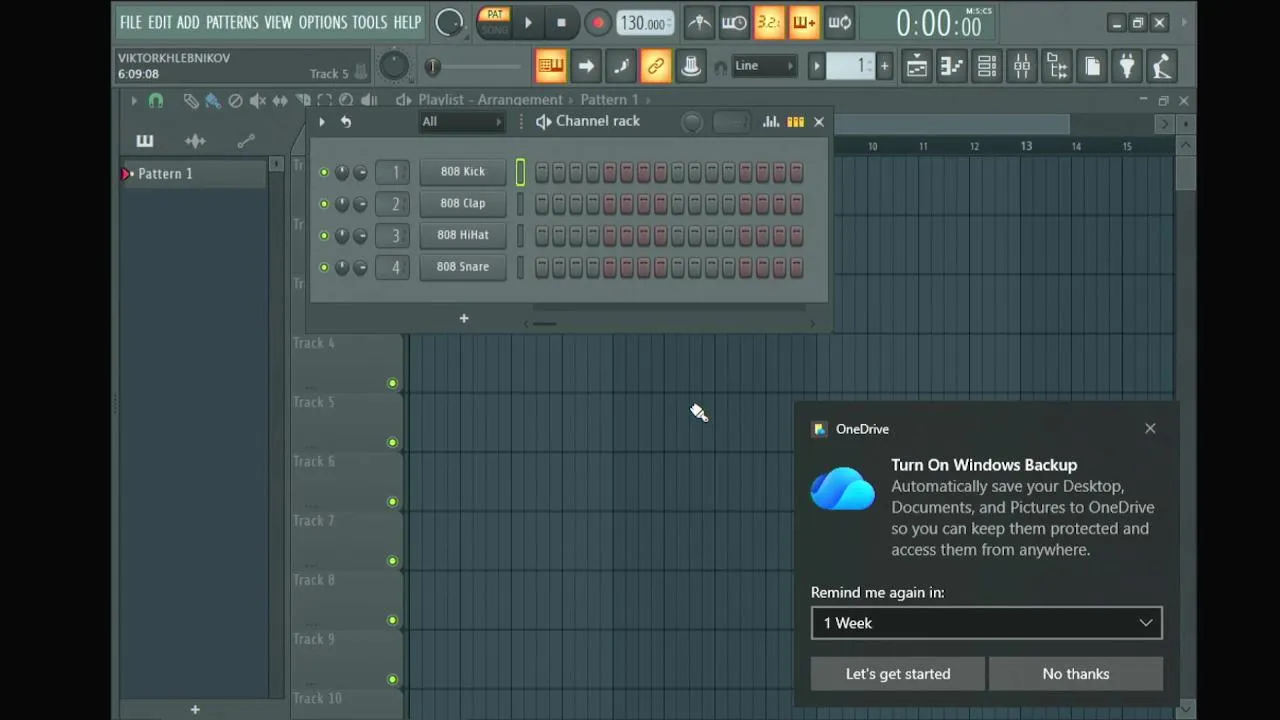This screenshot has height=720, width=1280.
Task: Select the Playlist draw pencil tool
Action: [x=190, y=100]
